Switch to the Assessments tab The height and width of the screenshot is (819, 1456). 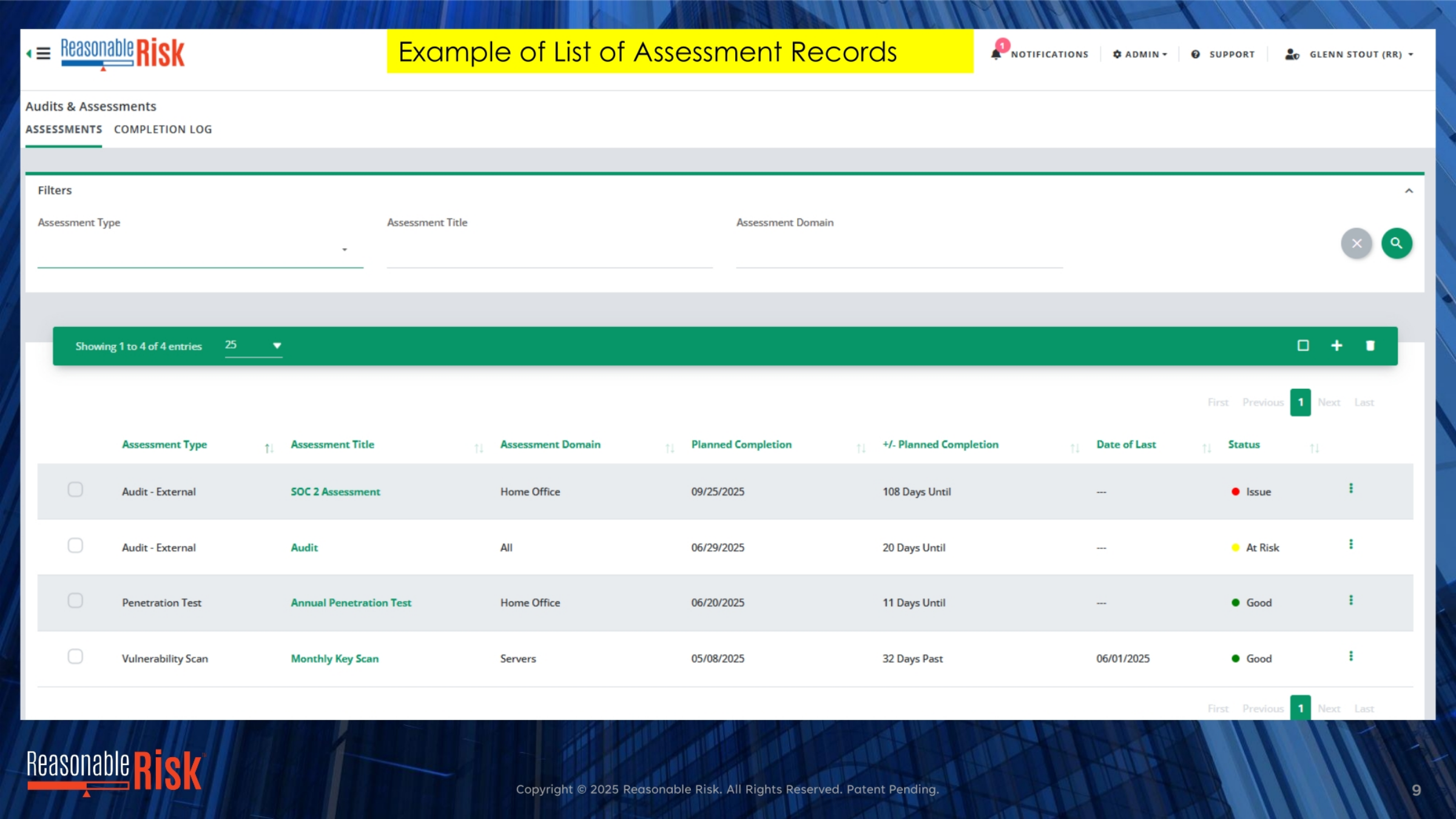point(64,129)
